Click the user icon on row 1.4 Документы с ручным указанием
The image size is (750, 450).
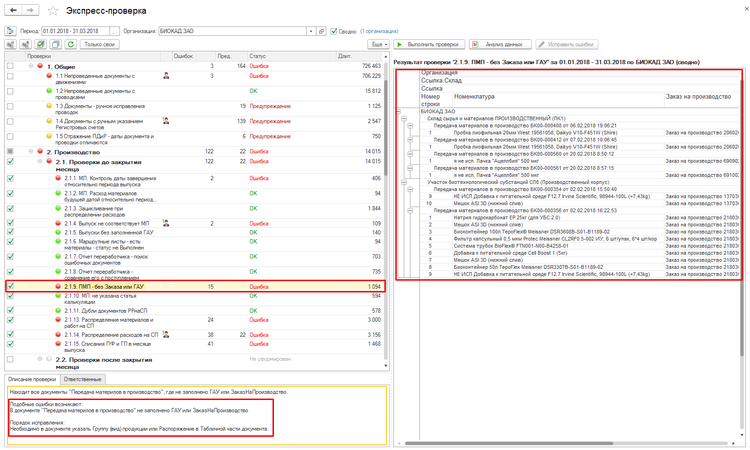166,121
